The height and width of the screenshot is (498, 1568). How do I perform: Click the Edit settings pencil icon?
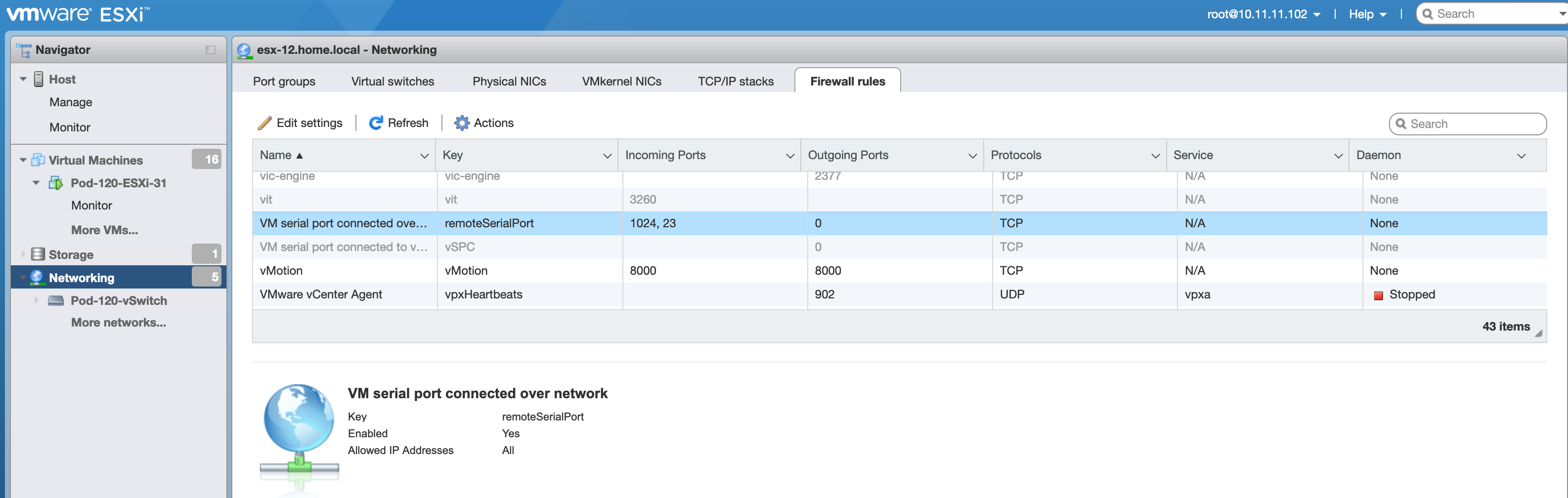click(264, 124)
